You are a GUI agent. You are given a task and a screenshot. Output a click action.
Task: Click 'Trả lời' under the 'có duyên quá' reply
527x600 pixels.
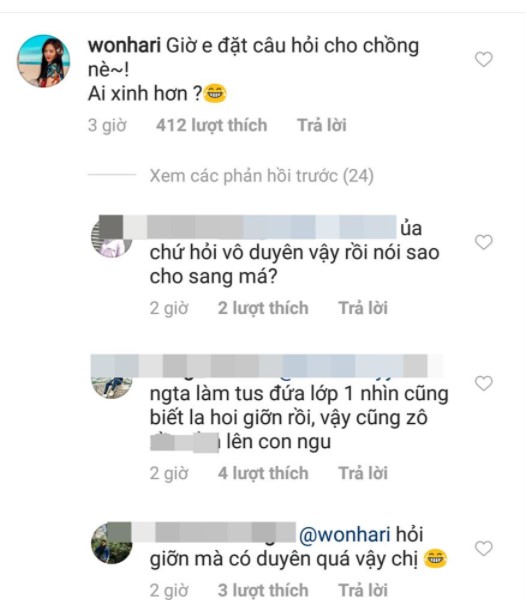(x=363, y=590)
